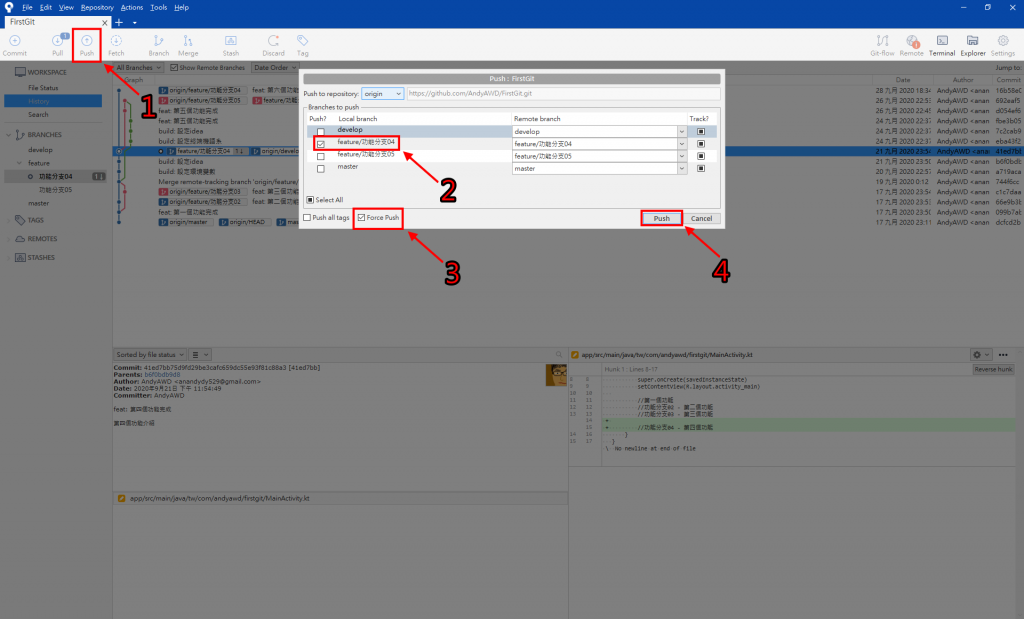The height and width of the screenshot is (619, 1024).
Task: Click the Tag toolbar icon
Action: (302, 45)
